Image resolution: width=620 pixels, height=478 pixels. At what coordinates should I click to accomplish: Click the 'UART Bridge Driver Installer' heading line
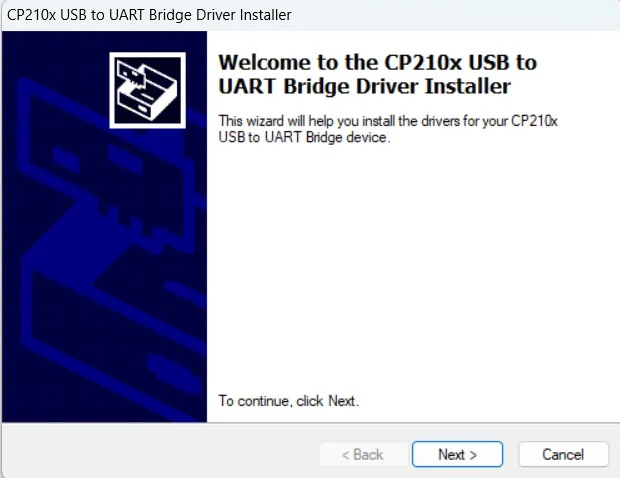click(x=364, y=86)
